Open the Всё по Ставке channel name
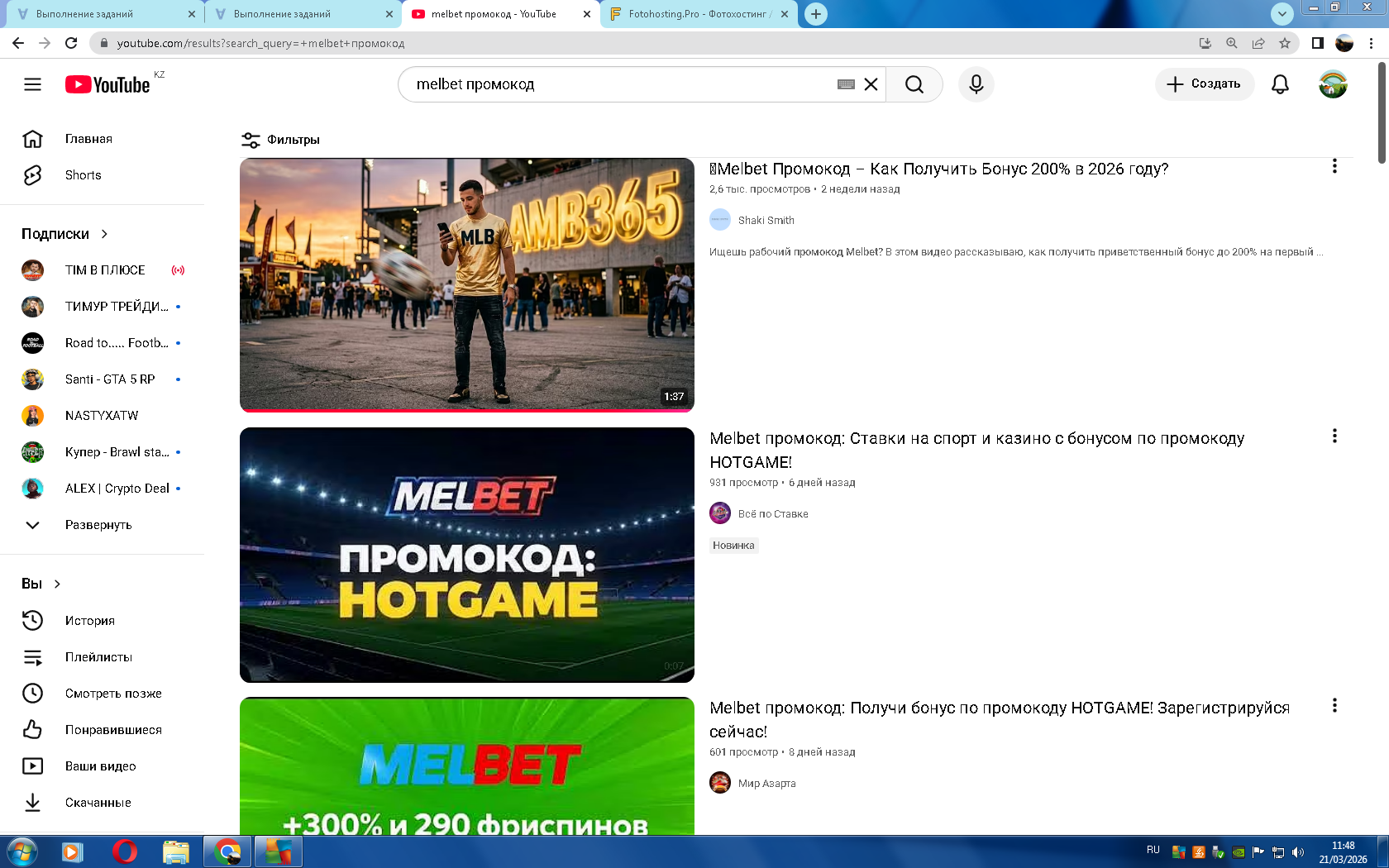The image size is (1389, 868). [773, 513]
